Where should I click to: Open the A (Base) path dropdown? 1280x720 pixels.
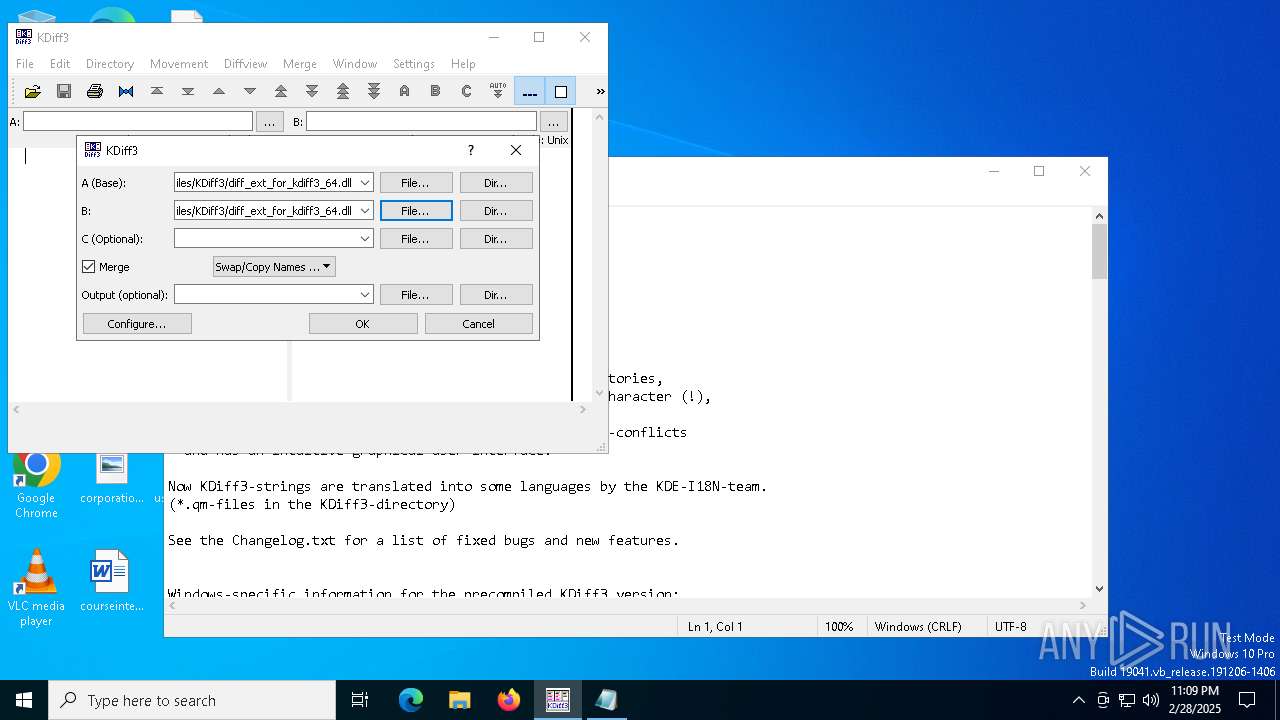(x=365, y=183)
